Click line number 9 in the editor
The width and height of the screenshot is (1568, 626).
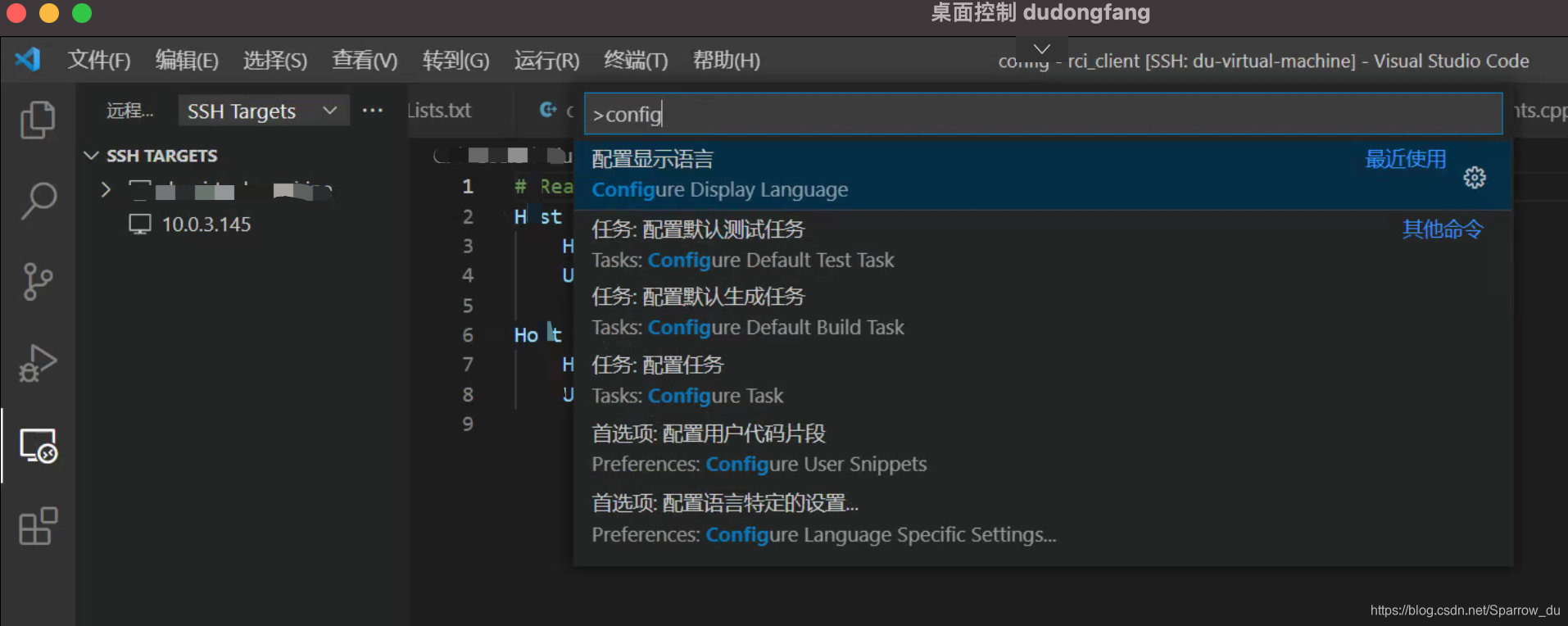point(468,424)
